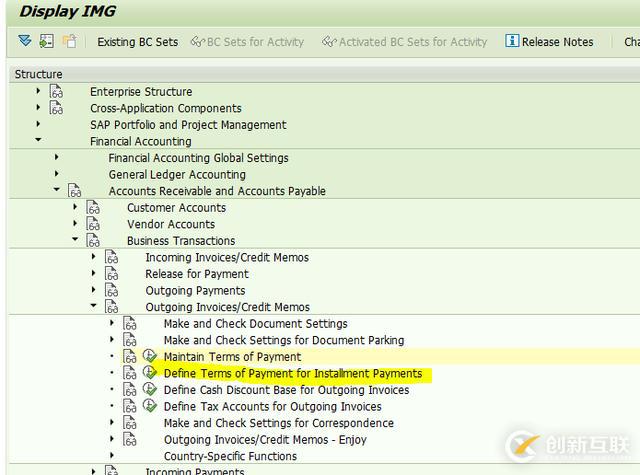Select Define Tax Accounts for Outgoing Invoices text
This screenshot has height=475, width=640.
coord(273,406)
